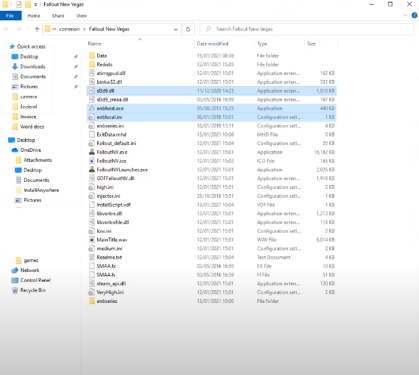
Task: Select the injector.ini file icon
Action: pyautogui.click(x=92, y=196)
